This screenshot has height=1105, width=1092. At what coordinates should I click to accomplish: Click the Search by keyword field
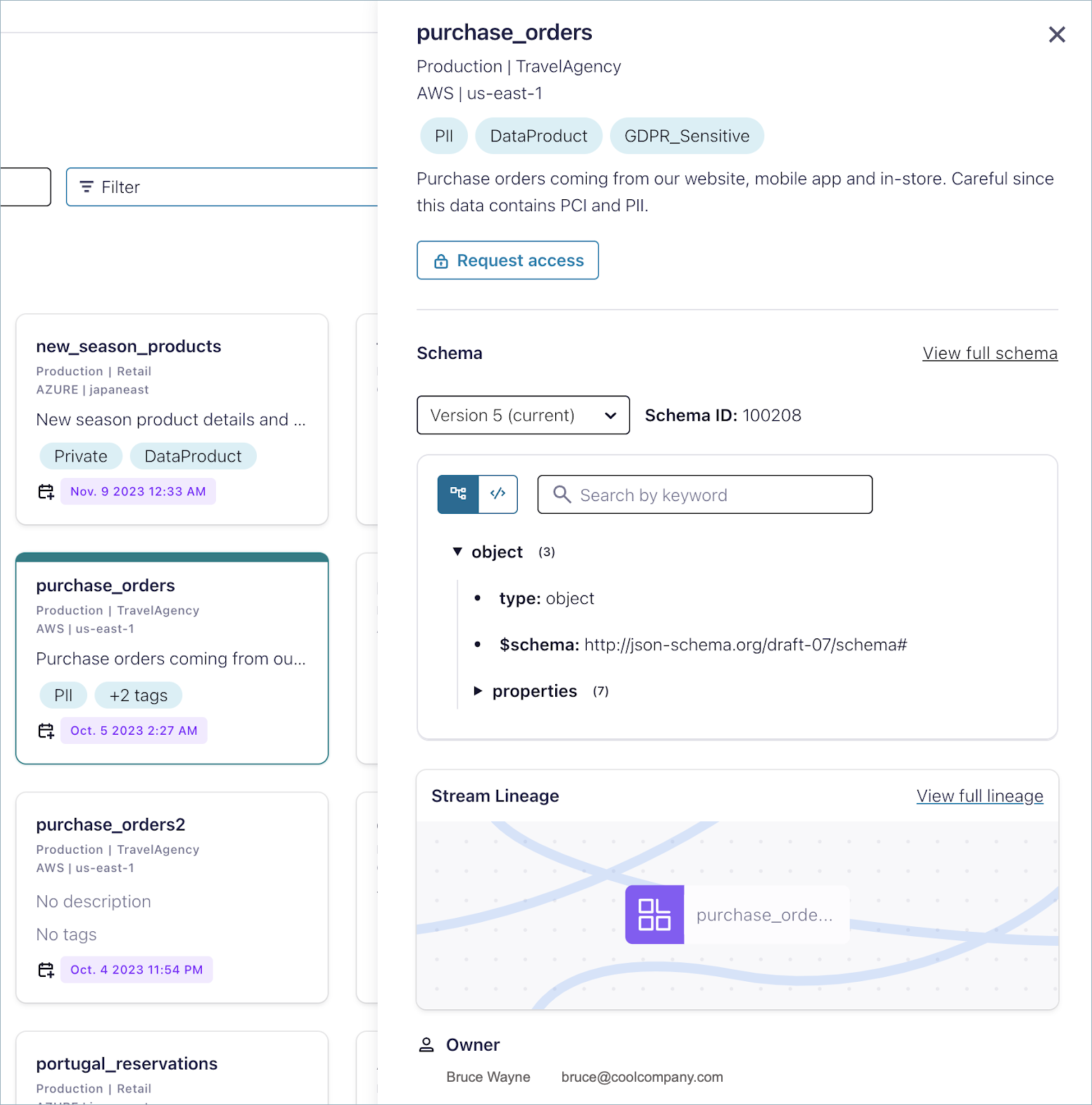[705, 495]
